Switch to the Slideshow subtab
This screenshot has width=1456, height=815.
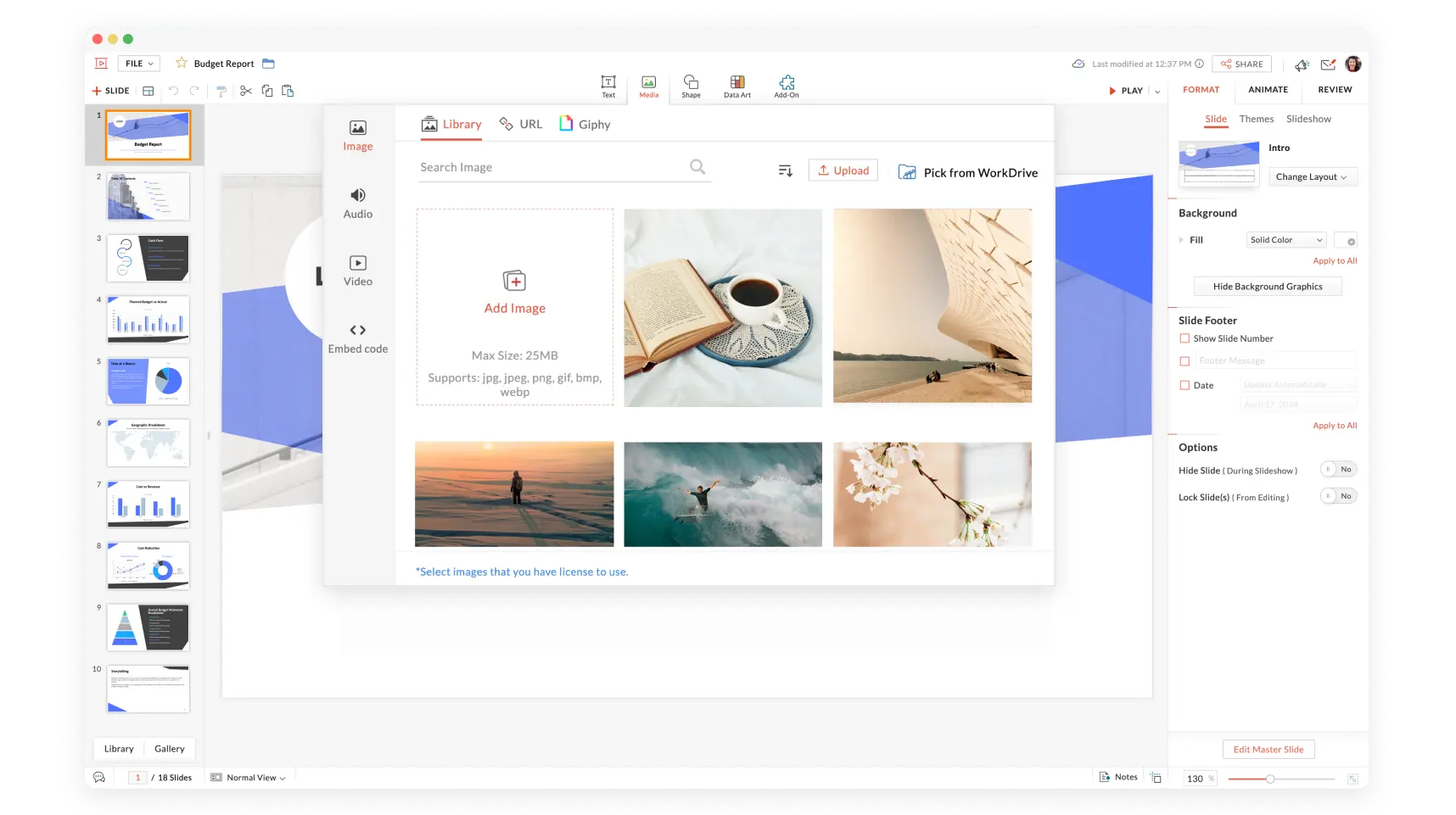point(1308,120)
